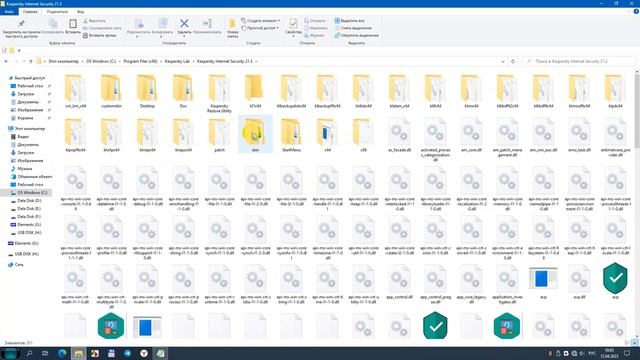Viewport: 640px width, 360px height.
Task: Go up one folder level arrow
Action: point(31,62)
